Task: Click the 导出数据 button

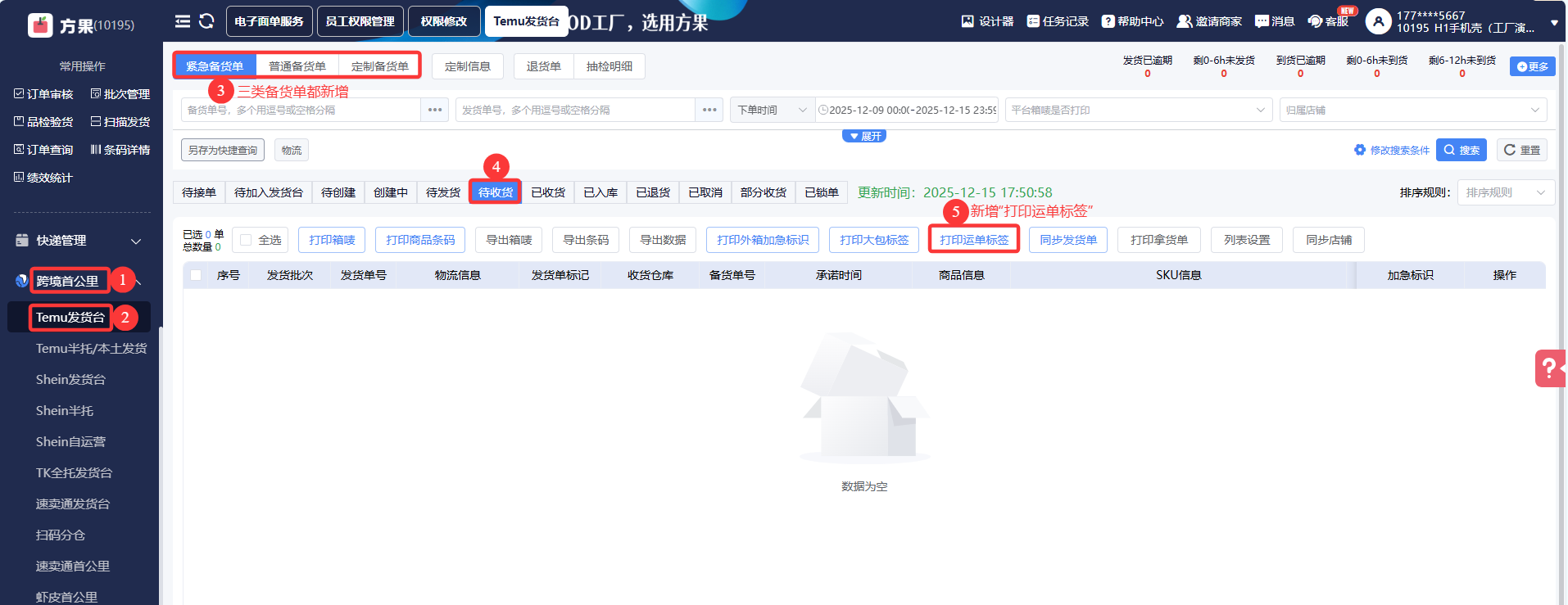Action: pyautogui.click(x=663, y=240)
